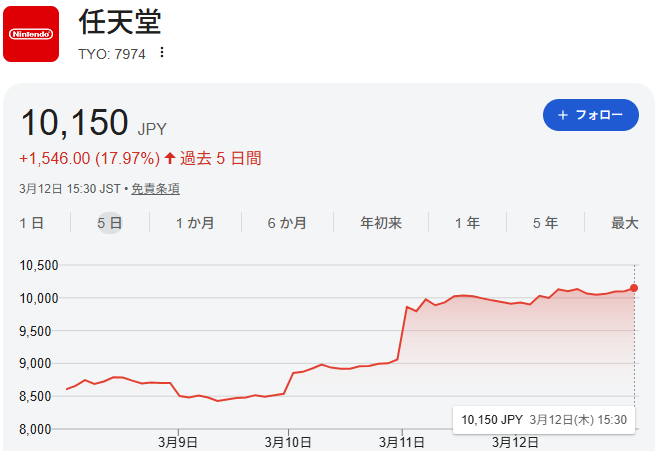
Task: Click the red endpoint dot on chart
Action: (x=634, y=288)
